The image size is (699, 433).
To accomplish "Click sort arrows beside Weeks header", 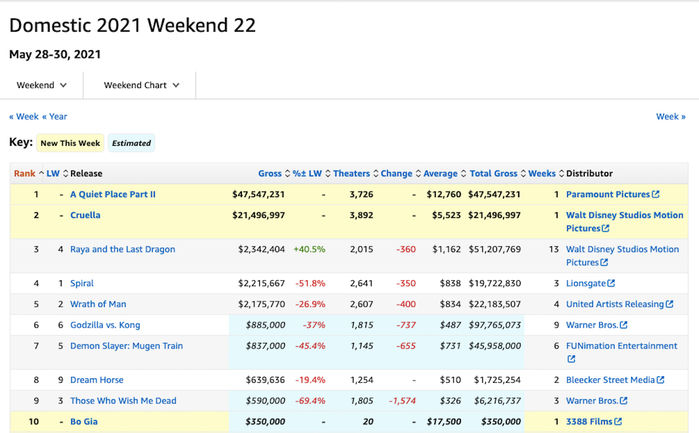I will [x=562, y=173].
